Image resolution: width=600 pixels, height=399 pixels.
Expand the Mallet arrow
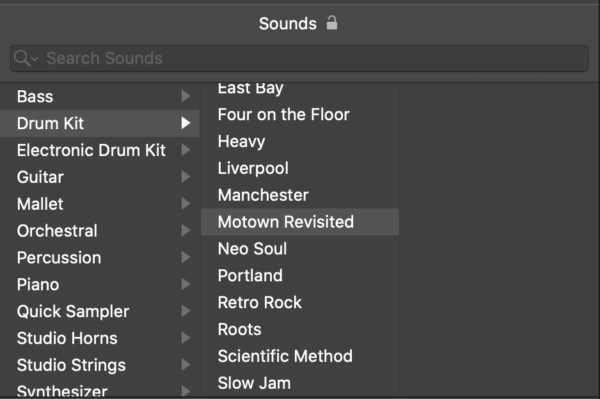[x=186, y=204]
